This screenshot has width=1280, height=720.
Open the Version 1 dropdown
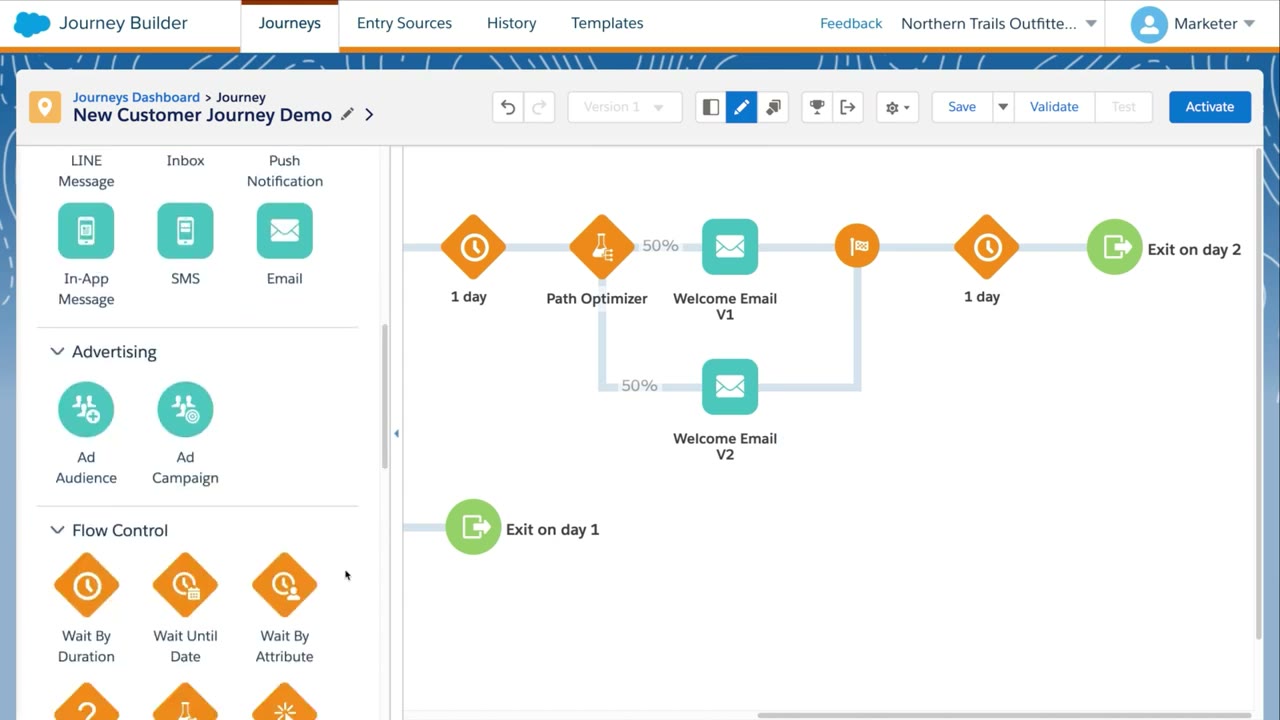coord(625,107)
